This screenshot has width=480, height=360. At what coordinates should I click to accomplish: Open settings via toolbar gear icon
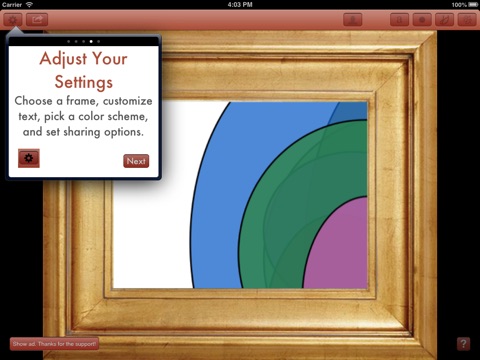[x=13, y=20]
